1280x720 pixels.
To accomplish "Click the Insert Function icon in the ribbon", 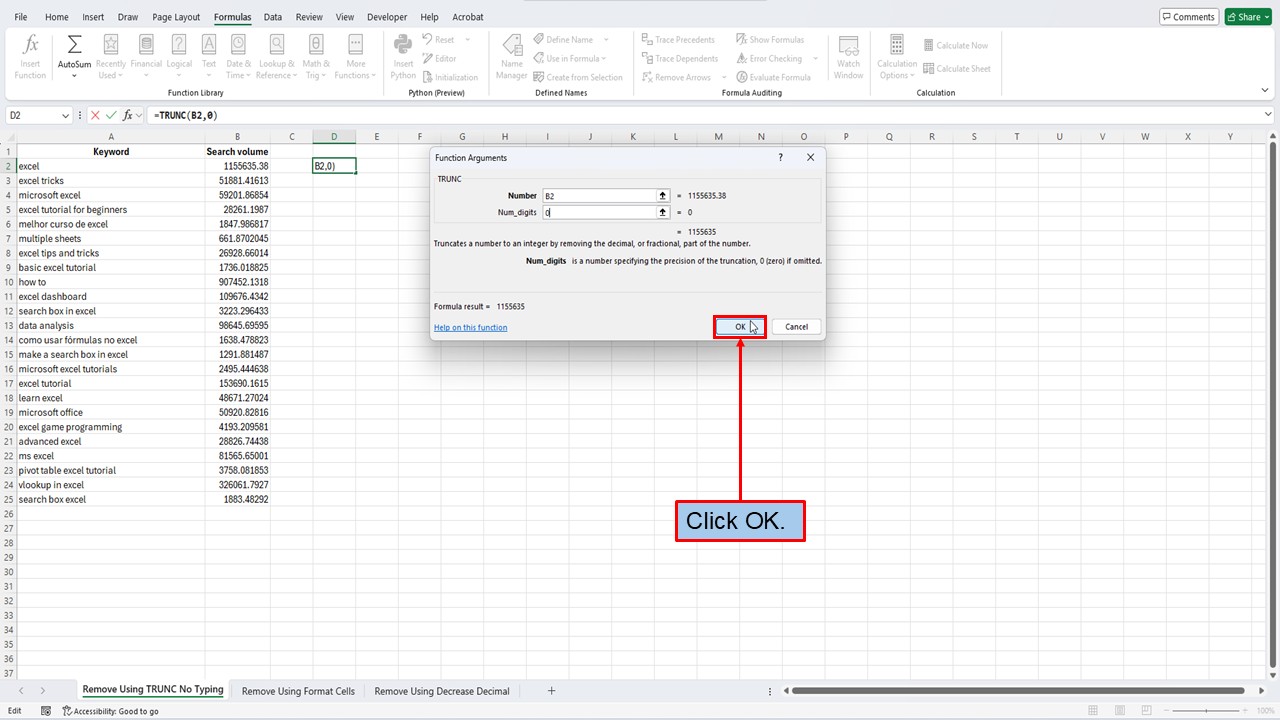I will tap(29, 55).
